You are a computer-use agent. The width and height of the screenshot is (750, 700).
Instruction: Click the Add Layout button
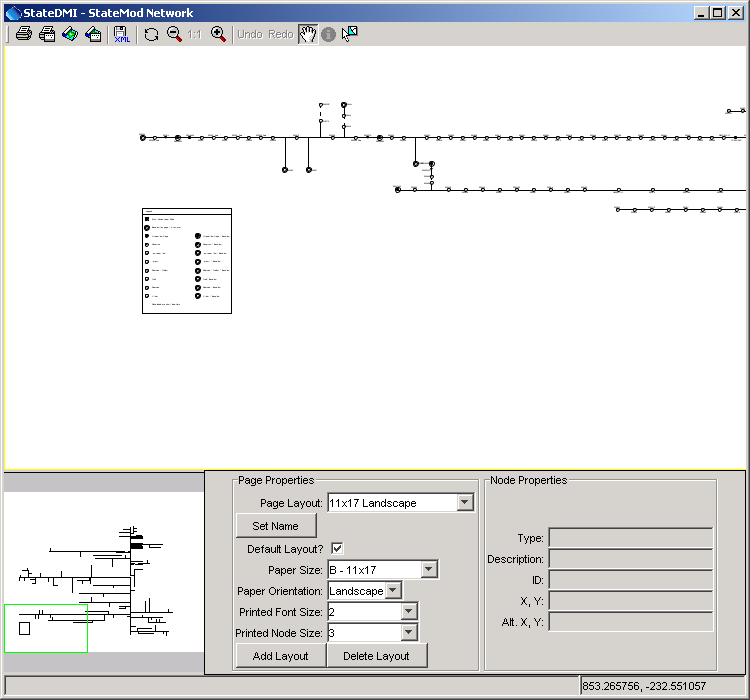click(281, 656)
